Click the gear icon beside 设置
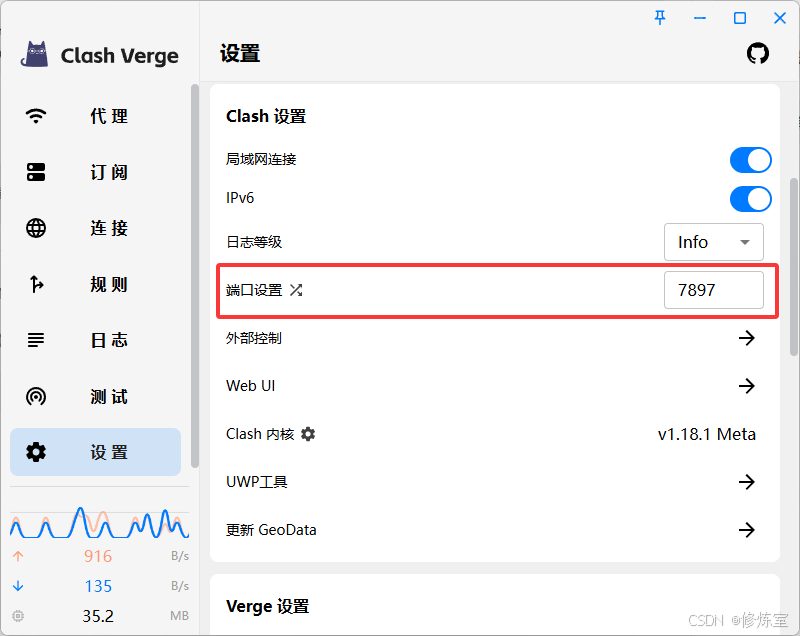Screen dimensions: 800x636 pyautogui.click(x=36, y=452)
